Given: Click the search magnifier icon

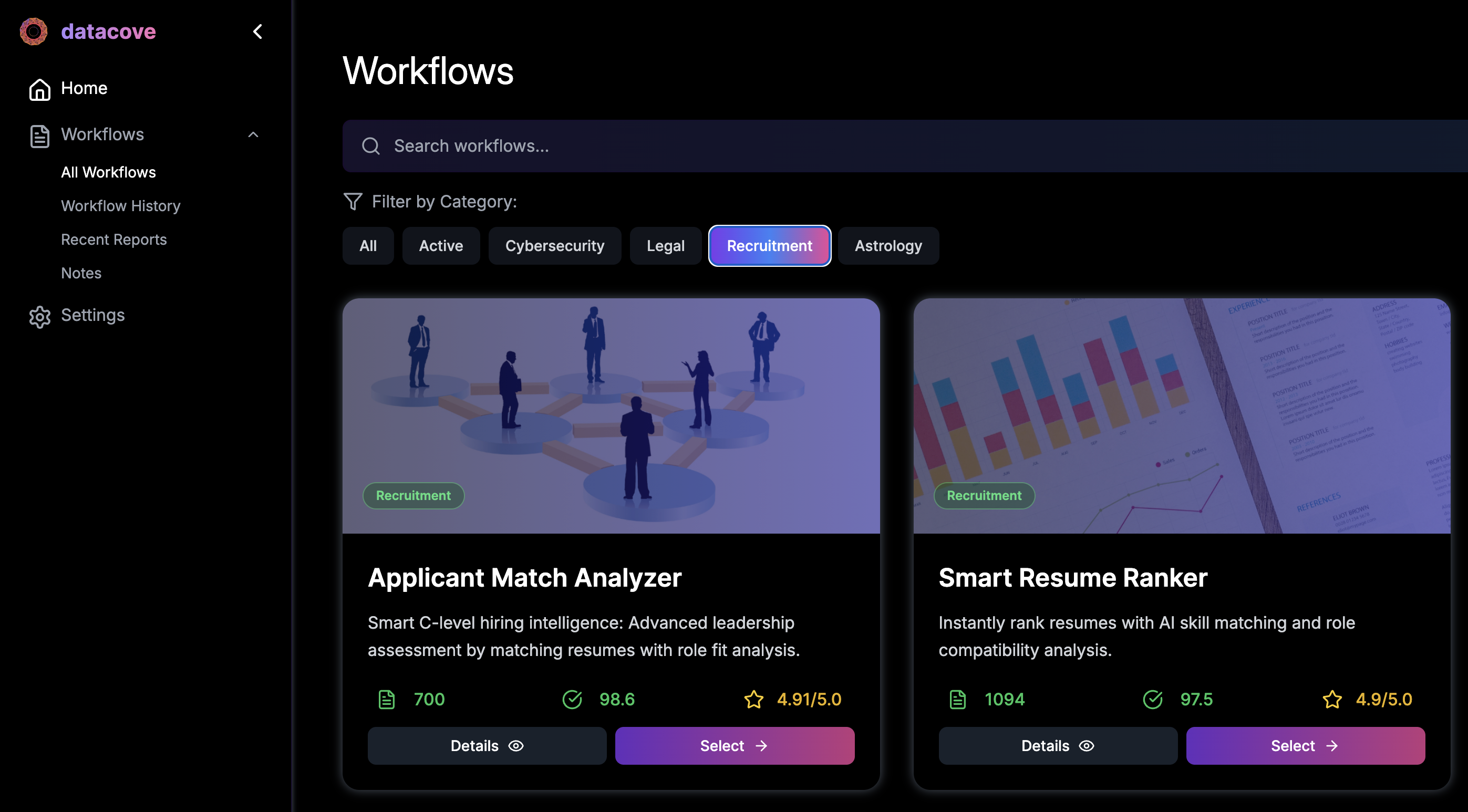Looking at the screenshot, I should (x=370, y=146).
